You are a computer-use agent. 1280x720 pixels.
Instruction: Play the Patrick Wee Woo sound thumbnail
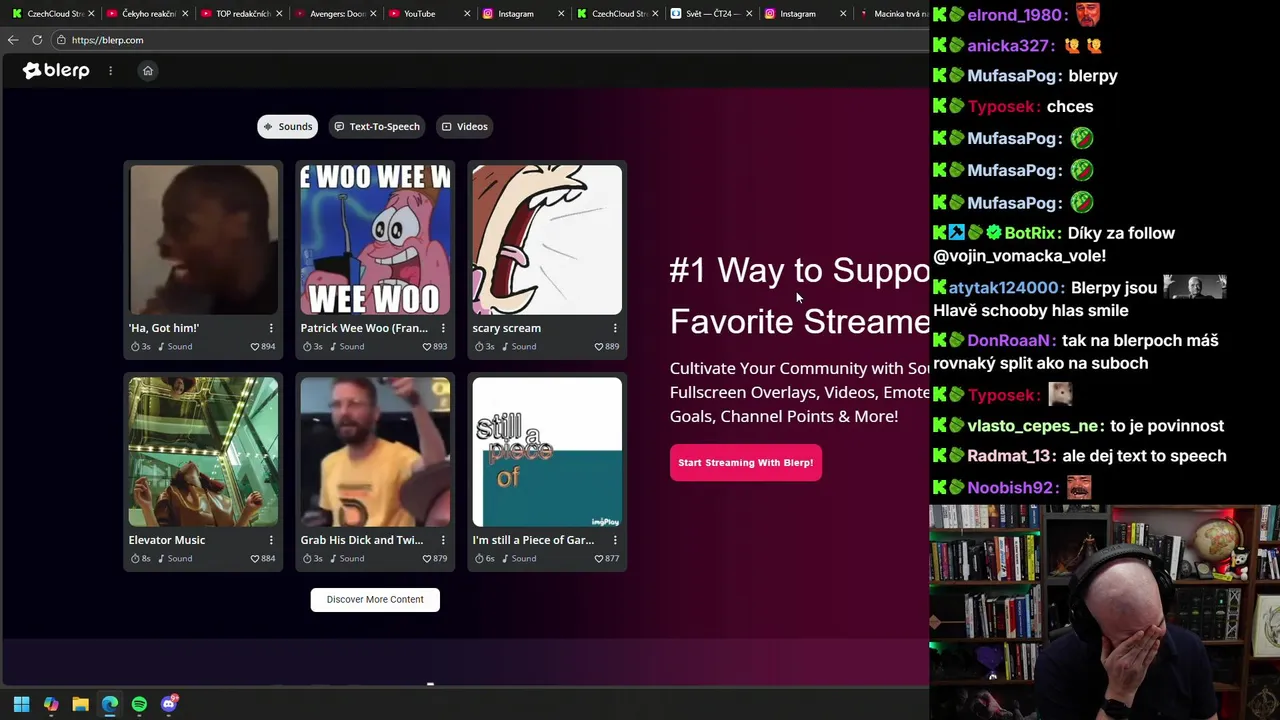375,240
